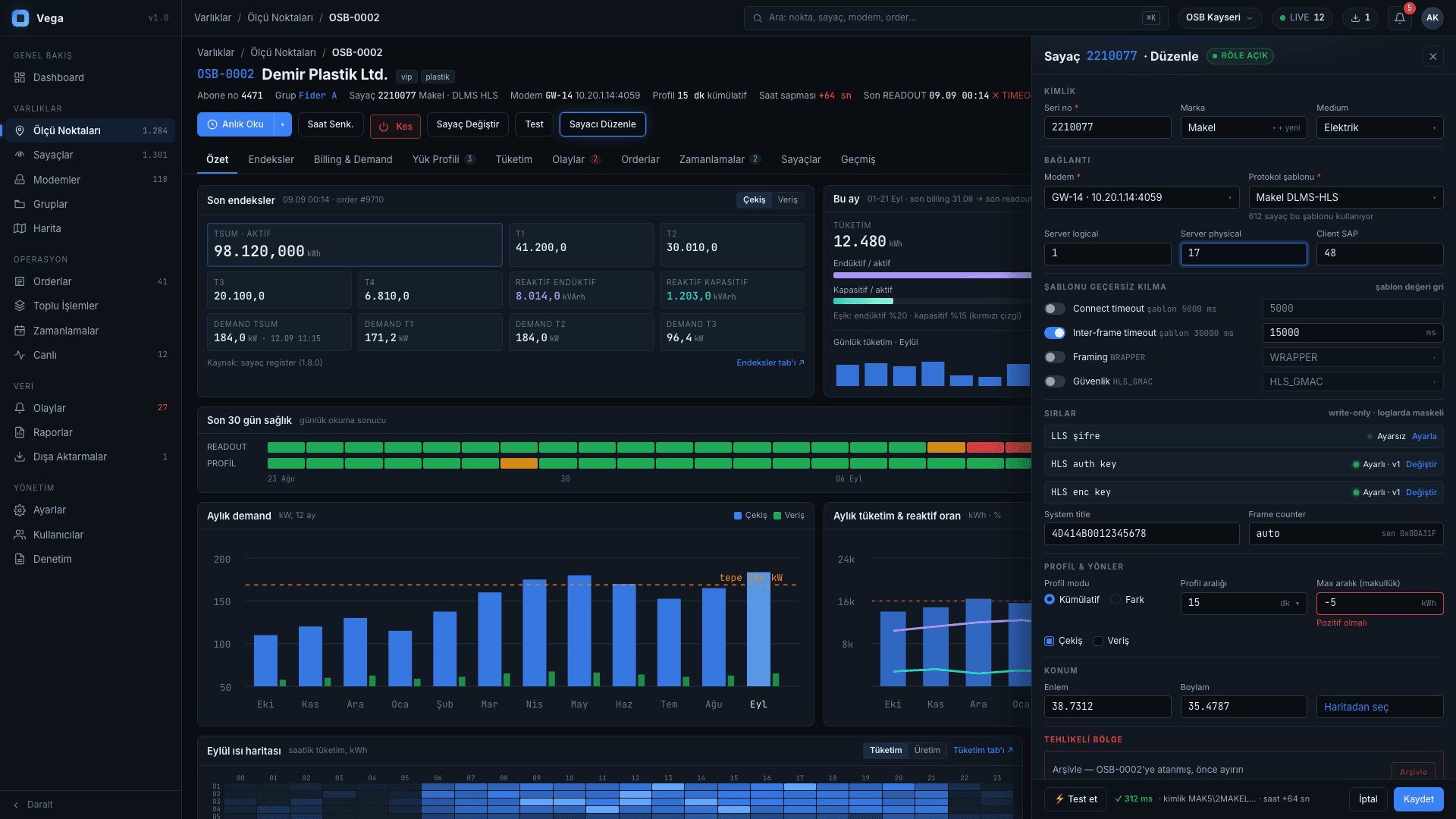Click the Kaydet button
Image resolution: width=1456 pixels, height=819 pixels.
pos(1418,799)
